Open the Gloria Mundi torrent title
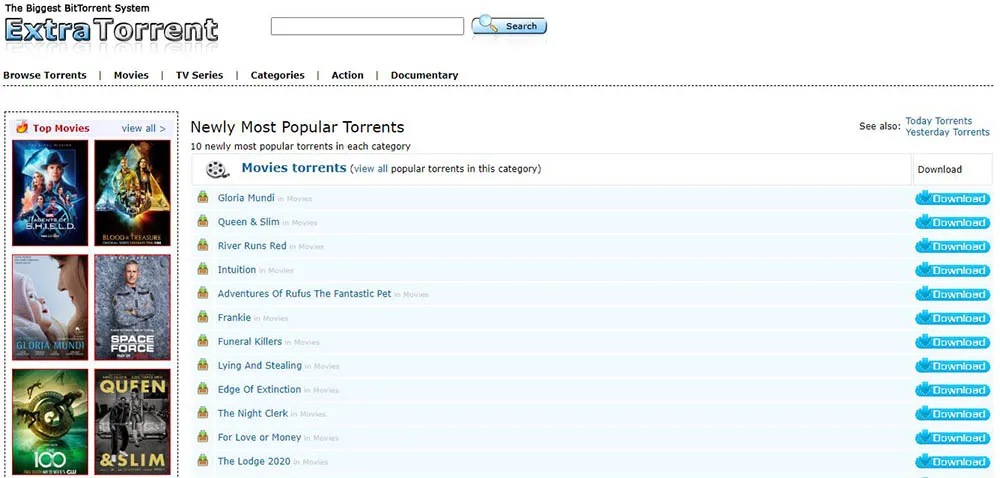 coord(246,198)
